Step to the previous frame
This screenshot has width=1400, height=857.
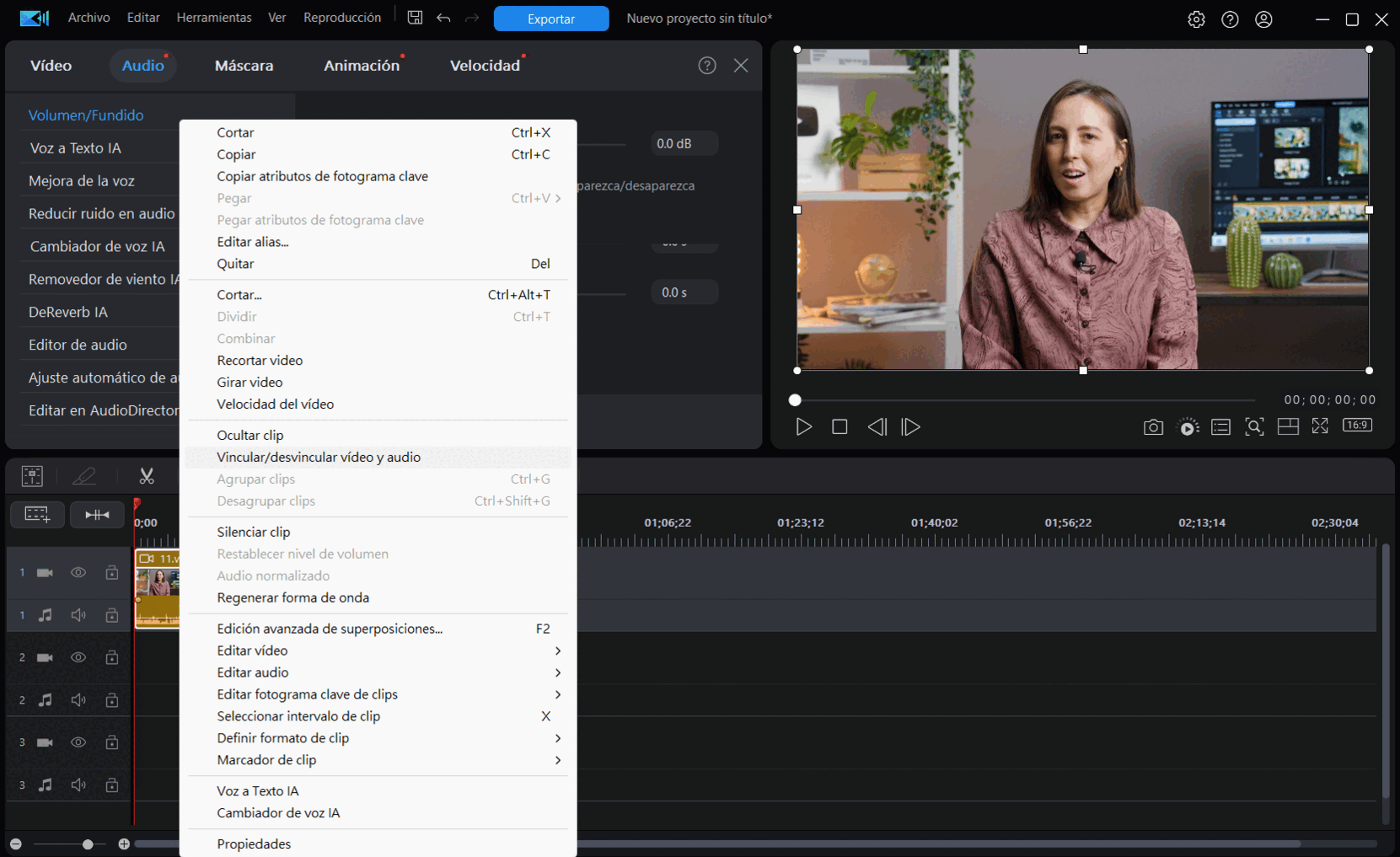877,426
